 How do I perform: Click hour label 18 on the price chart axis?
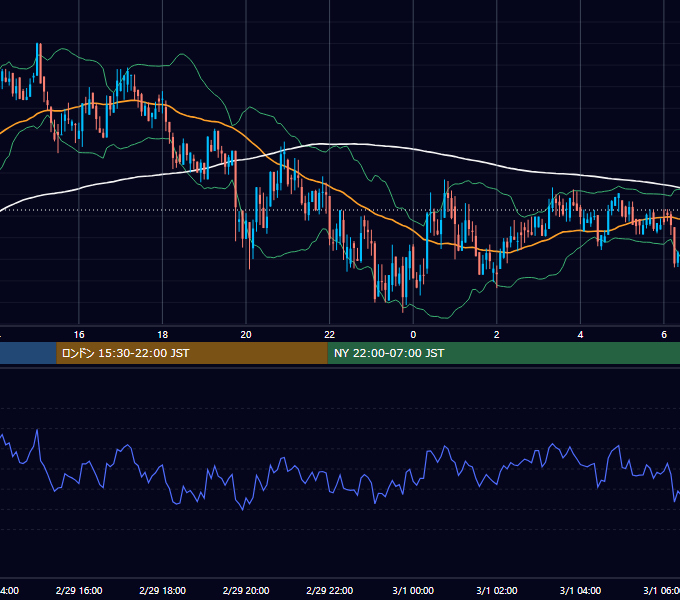click(163, 335)
